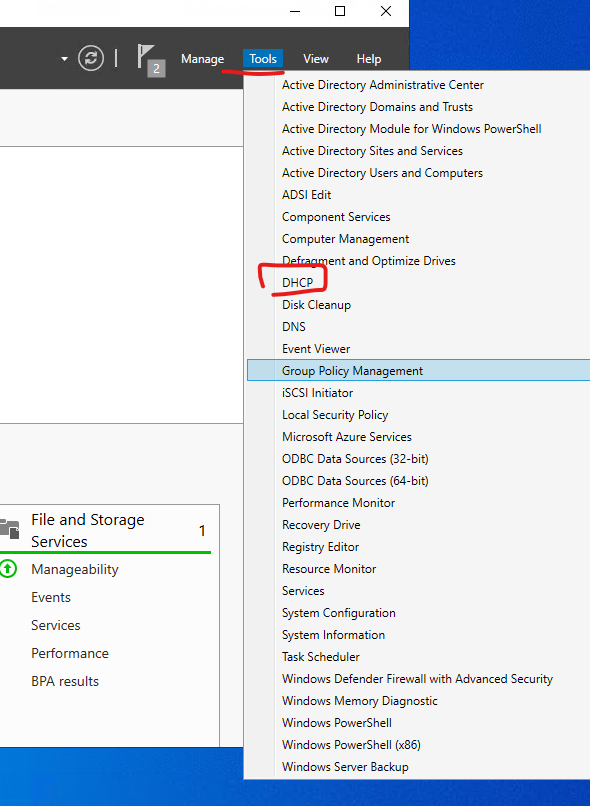590x806 pixels.
Task: Open the View menu
Action: [x=316, y=59]
